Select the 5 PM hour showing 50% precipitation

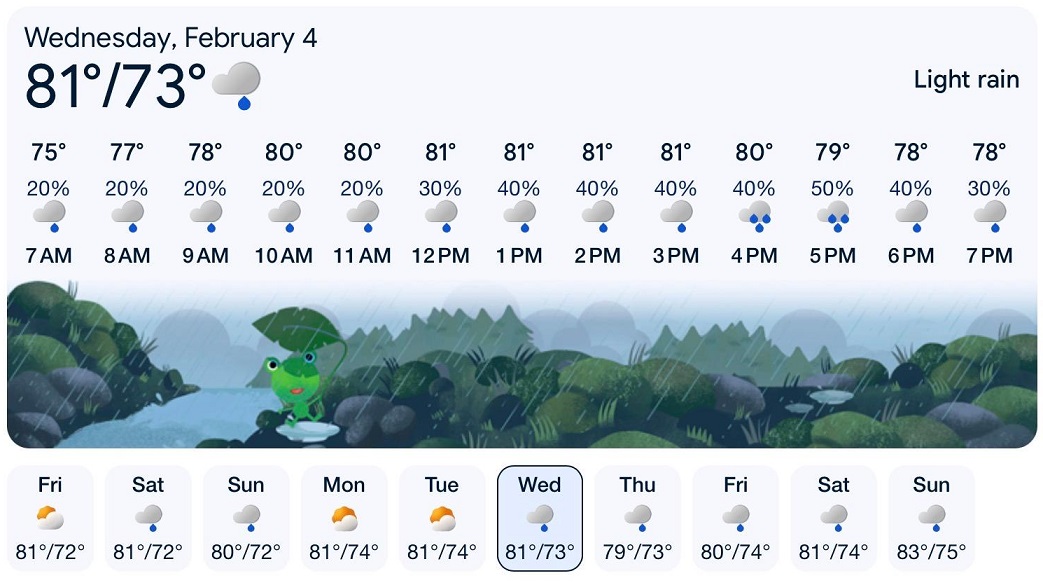(833, 200)
